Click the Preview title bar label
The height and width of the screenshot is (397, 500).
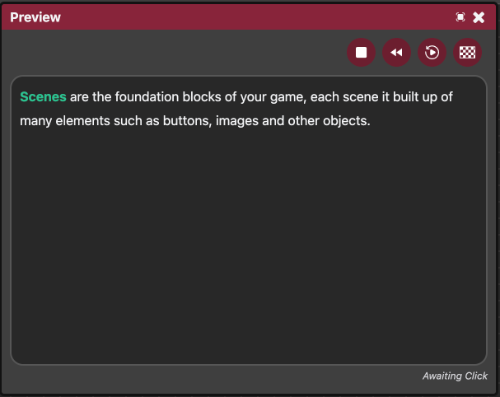coord(35,17)
